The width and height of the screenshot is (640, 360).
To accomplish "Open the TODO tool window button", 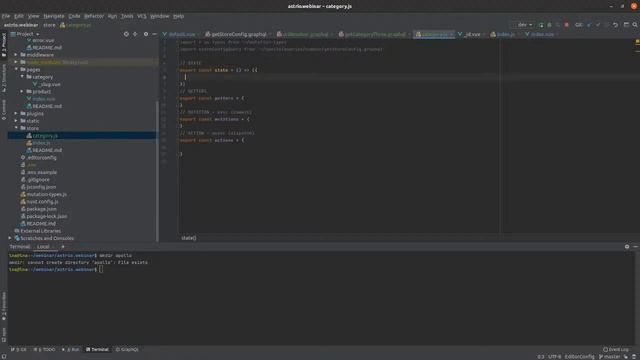I will pyautogui.click(x=44, y=349).
